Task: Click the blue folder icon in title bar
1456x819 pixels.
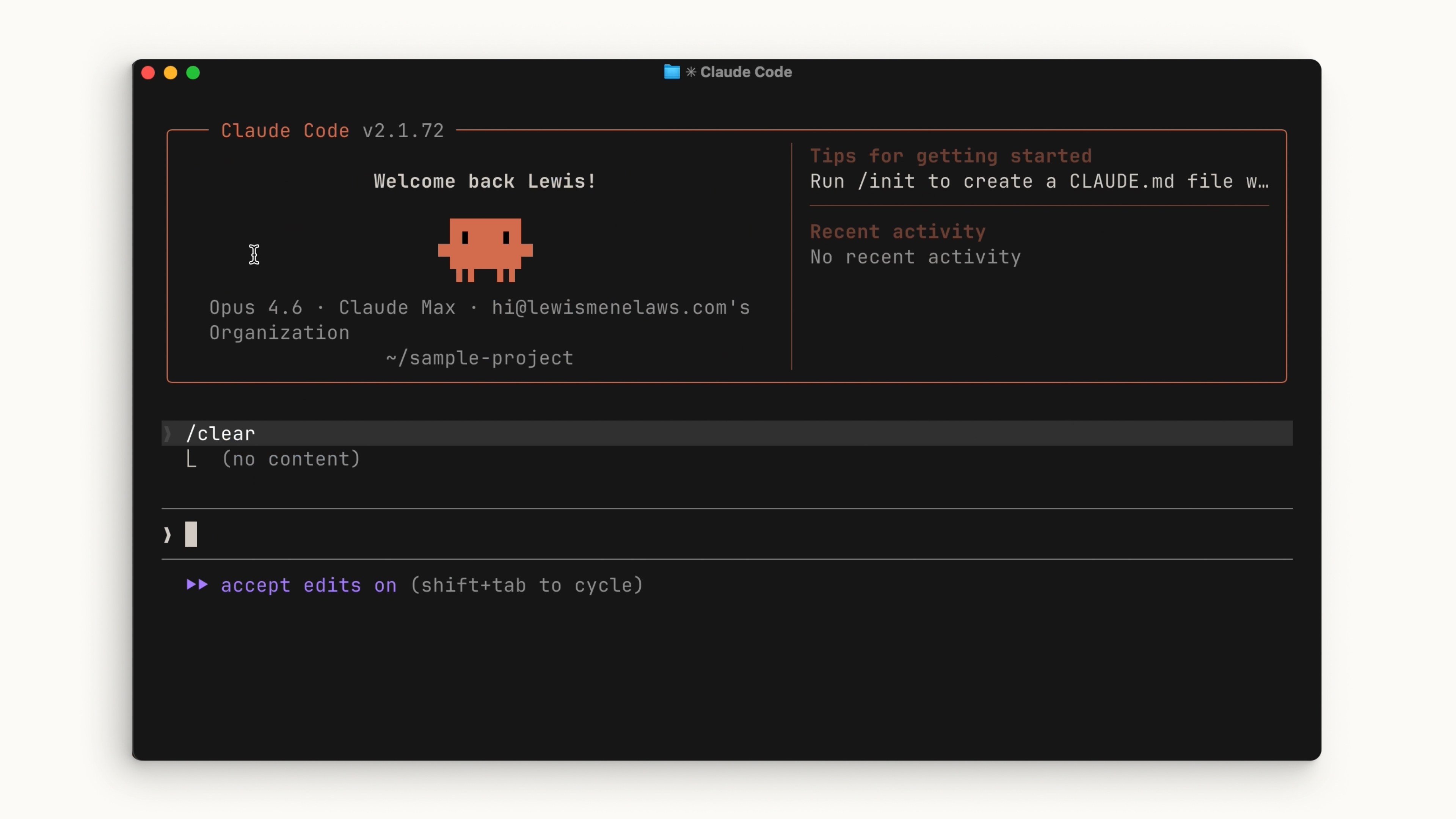Action: 672,72
